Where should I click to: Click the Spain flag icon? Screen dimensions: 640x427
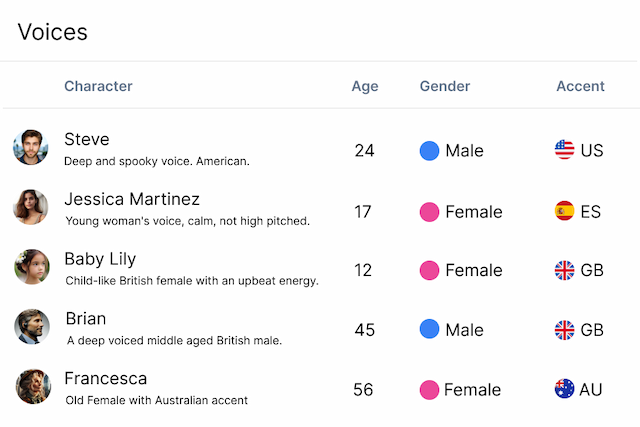[565, 211]
